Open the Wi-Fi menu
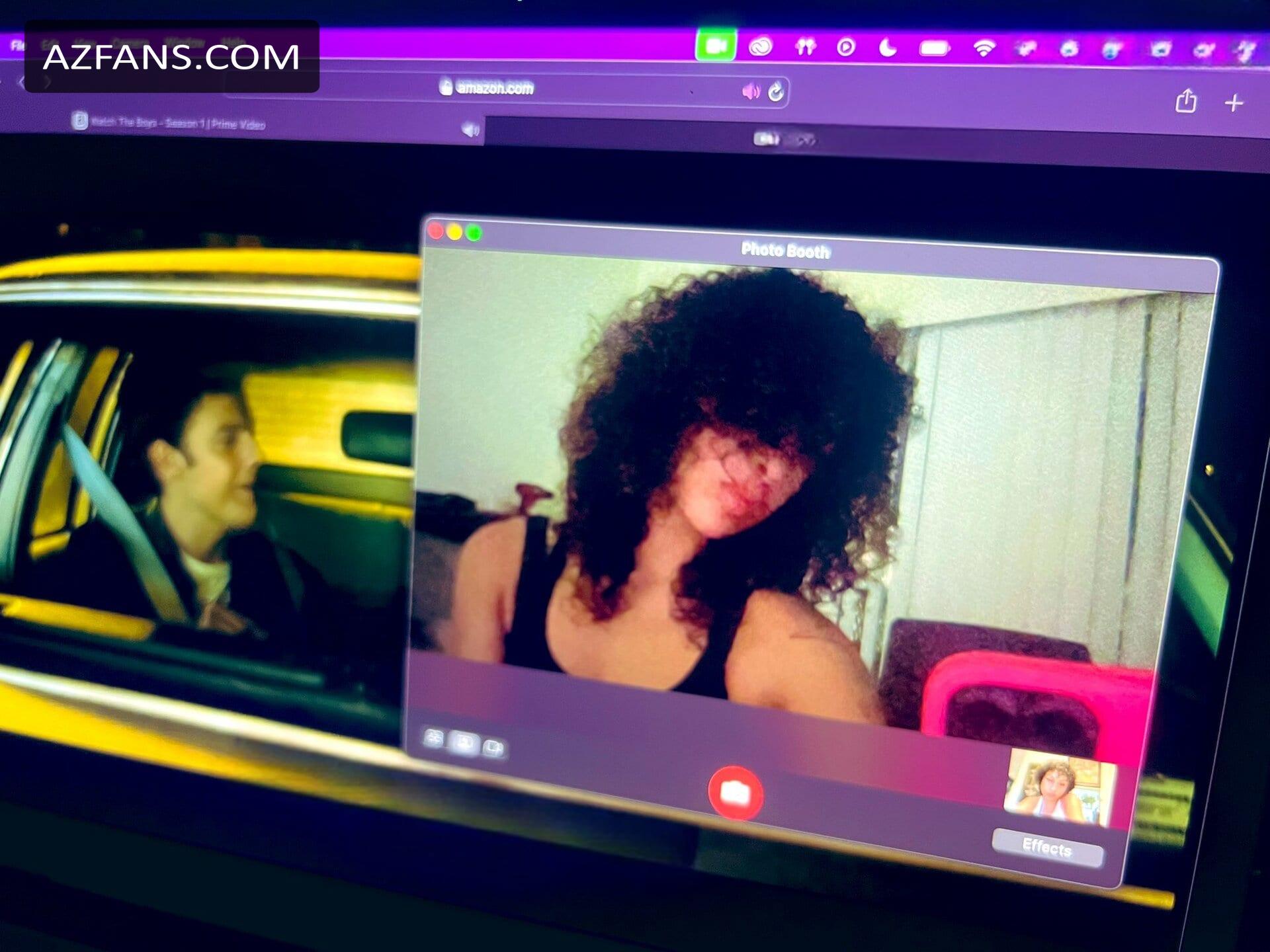Screen dimensions: 1270x952 984,48
